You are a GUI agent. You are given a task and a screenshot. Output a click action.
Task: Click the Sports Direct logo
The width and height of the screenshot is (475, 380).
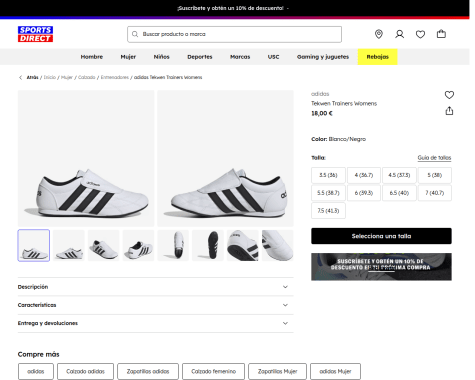click(35, 34)
